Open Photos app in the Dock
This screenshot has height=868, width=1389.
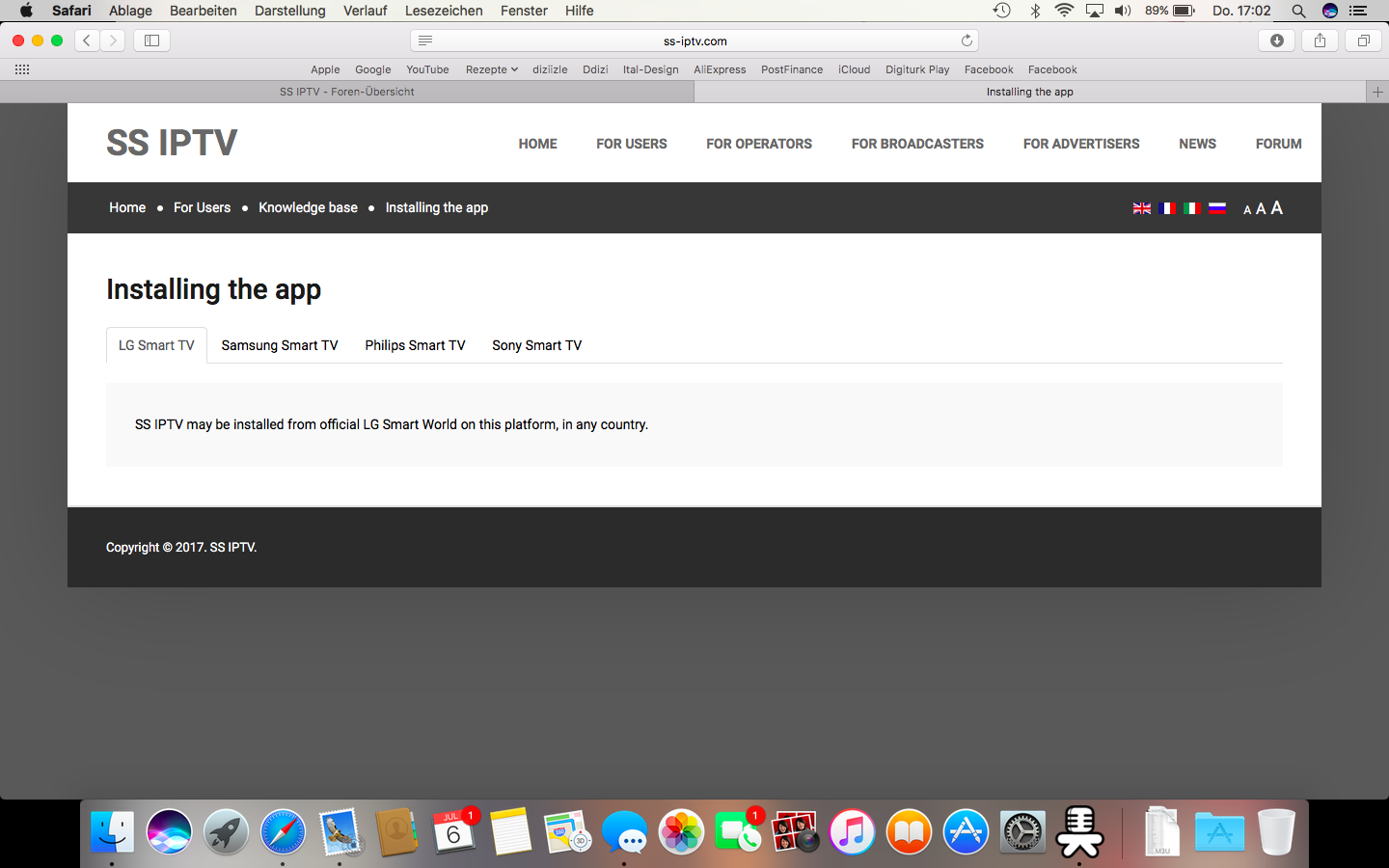pos(681,832)
